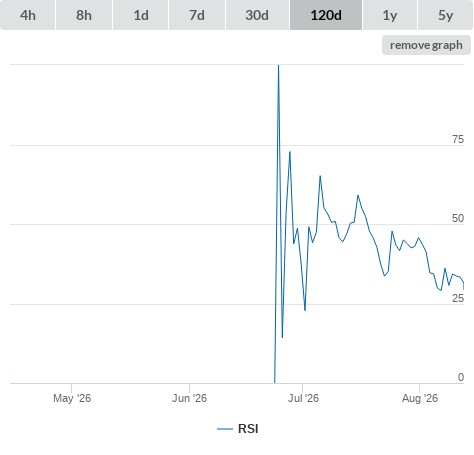Click the active 120d range tab
Screen dimensions: 474x455
(326, 15)
